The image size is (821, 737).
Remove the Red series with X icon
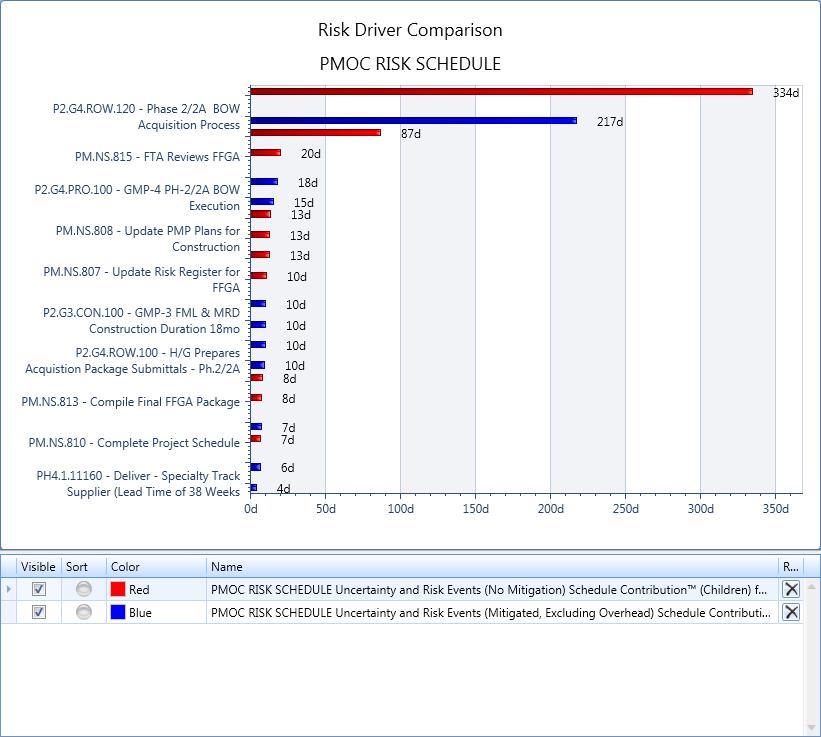pyautogui.click(x=791, y=589)
